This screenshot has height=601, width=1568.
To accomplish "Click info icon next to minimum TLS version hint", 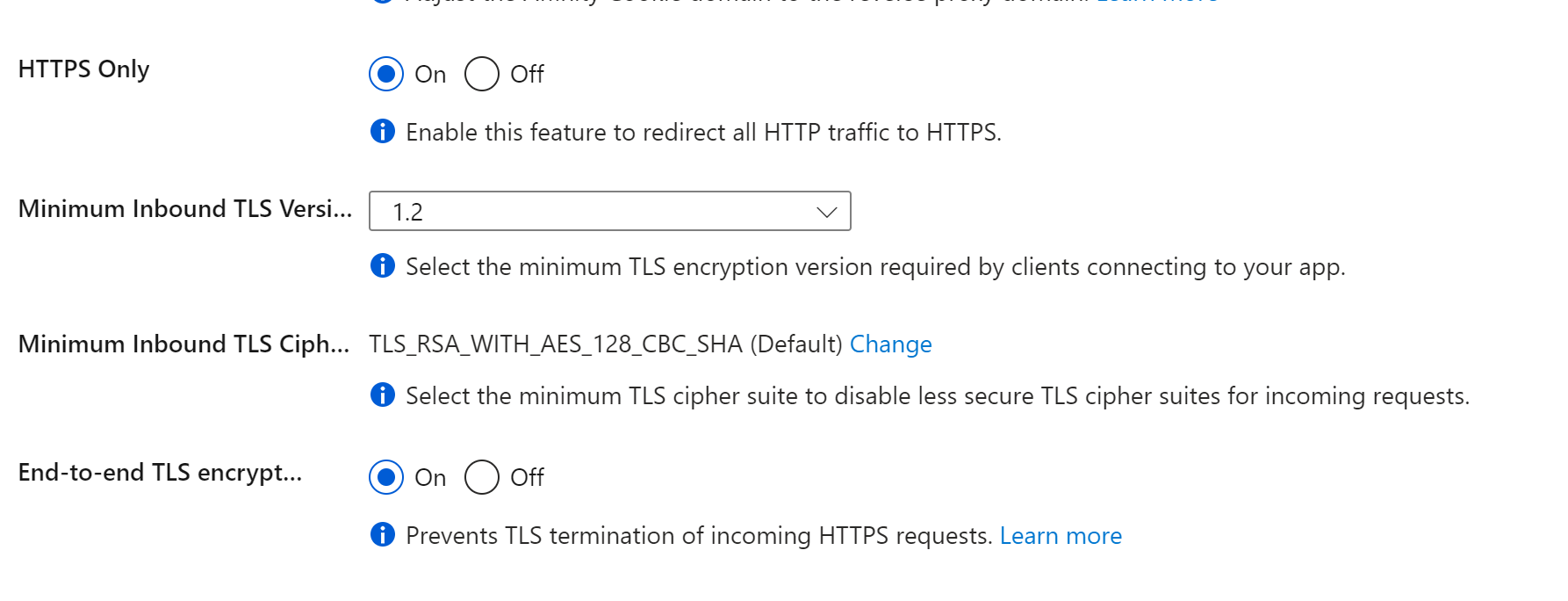I will tap(383, 265).
